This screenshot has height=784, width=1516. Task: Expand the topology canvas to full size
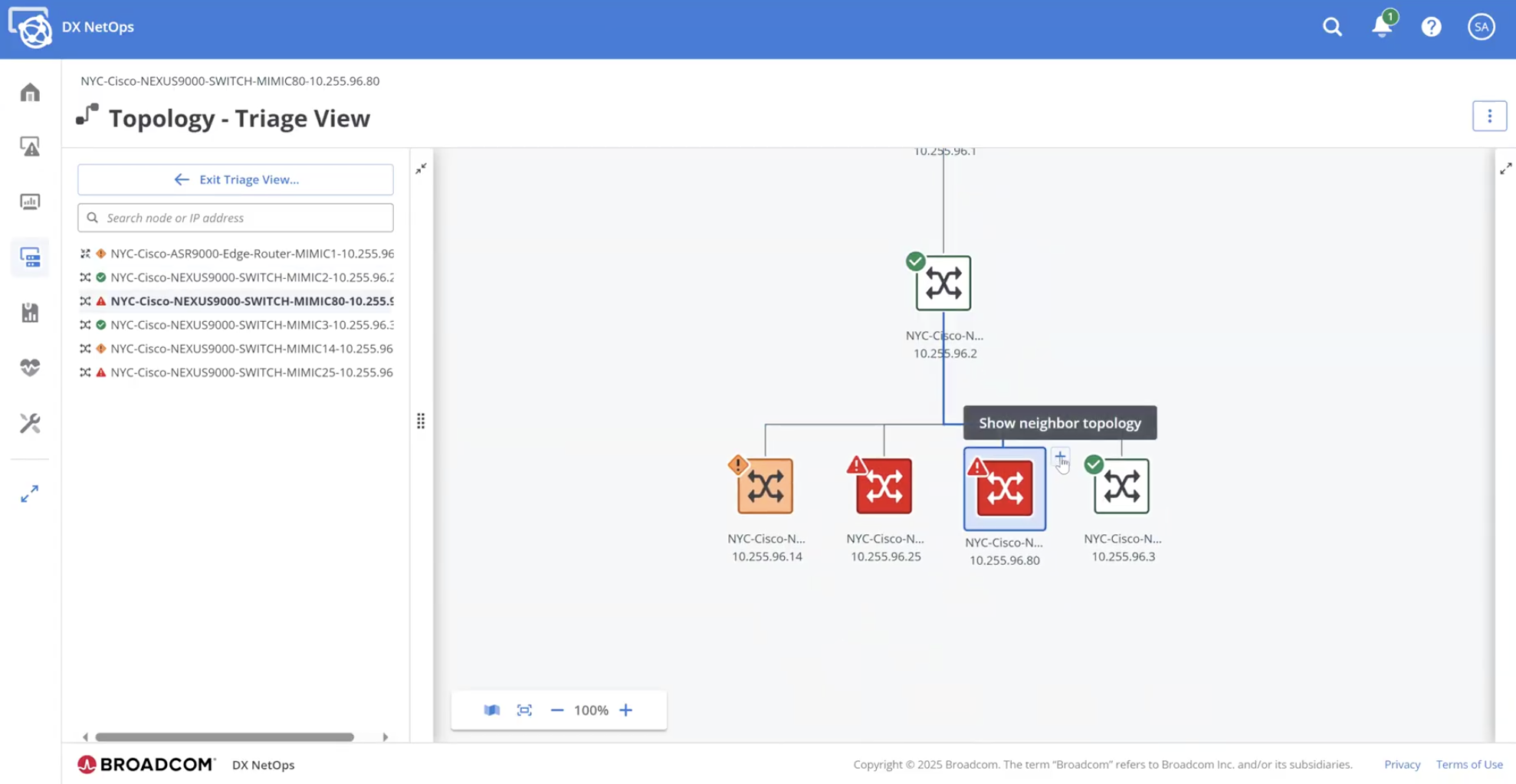pyautogui.click(x=1505, y=169)
